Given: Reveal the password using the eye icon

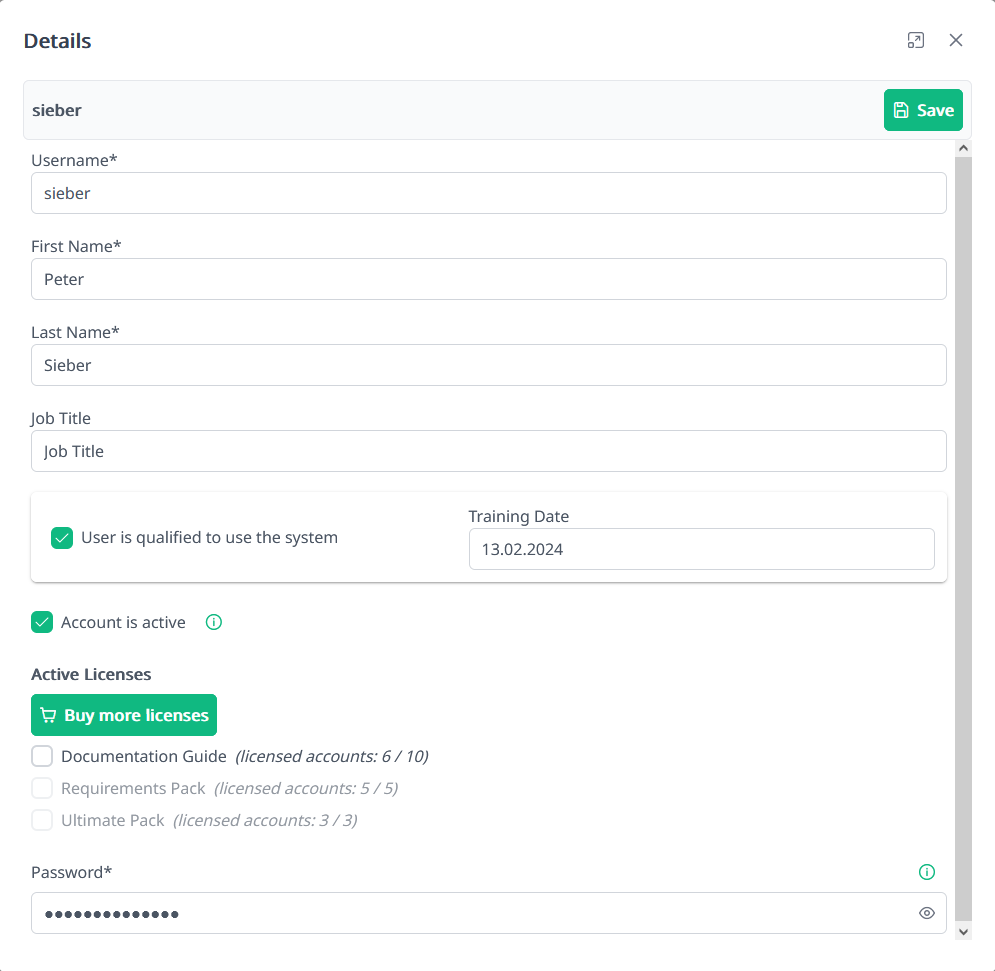Looking at the screenshot, I should (927, 913).
